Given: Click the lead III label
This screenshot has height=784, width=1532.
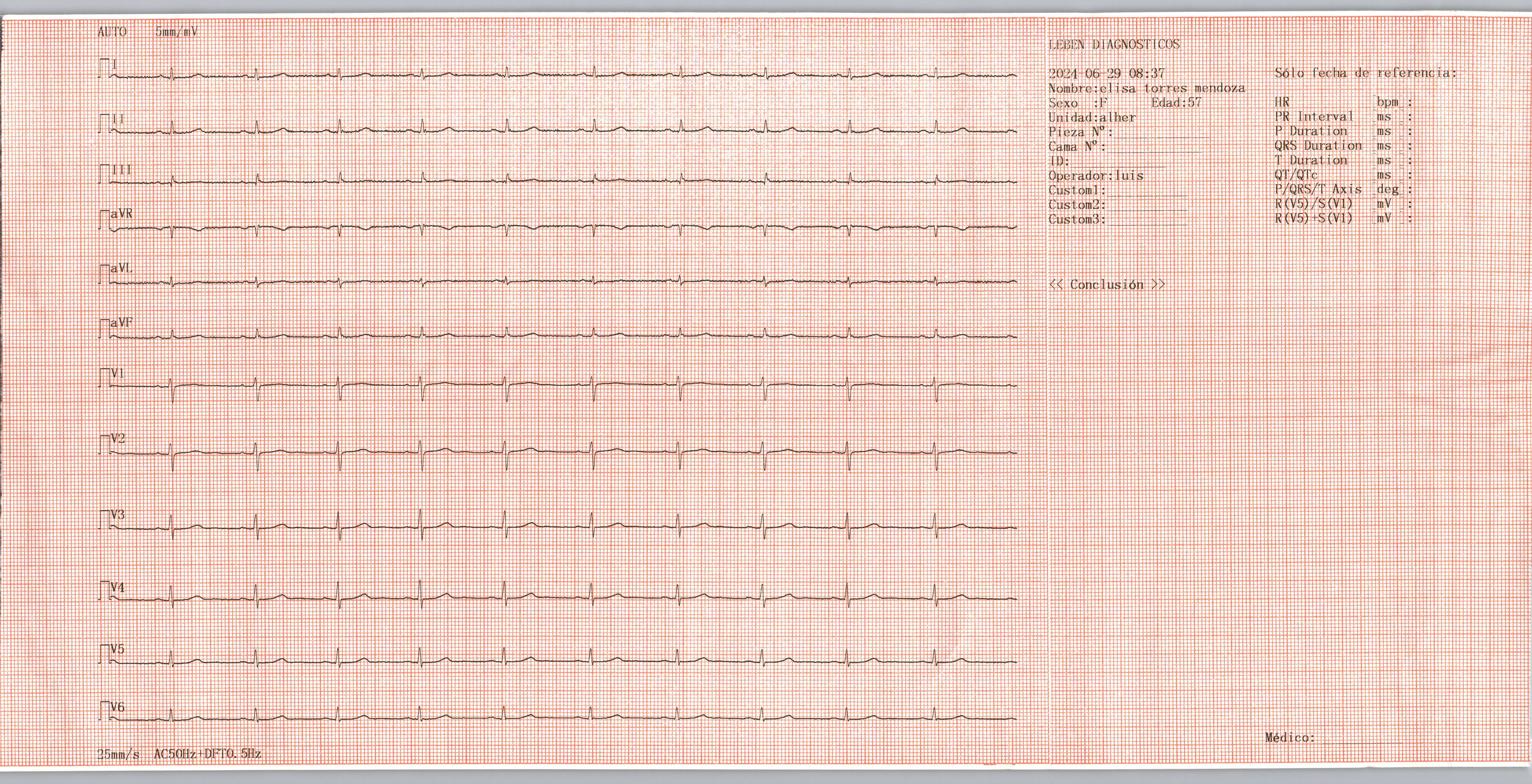Looking at the screenshot, I should [121, 170].
